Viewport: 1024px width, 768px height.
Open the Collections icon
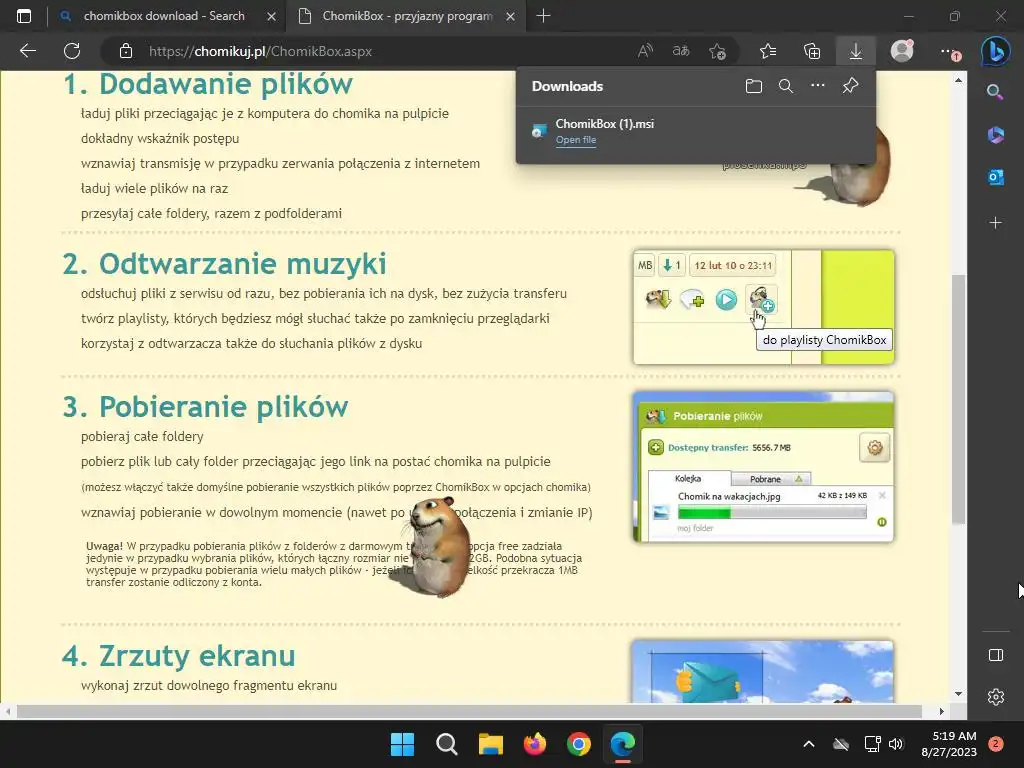tap(812, 51)
